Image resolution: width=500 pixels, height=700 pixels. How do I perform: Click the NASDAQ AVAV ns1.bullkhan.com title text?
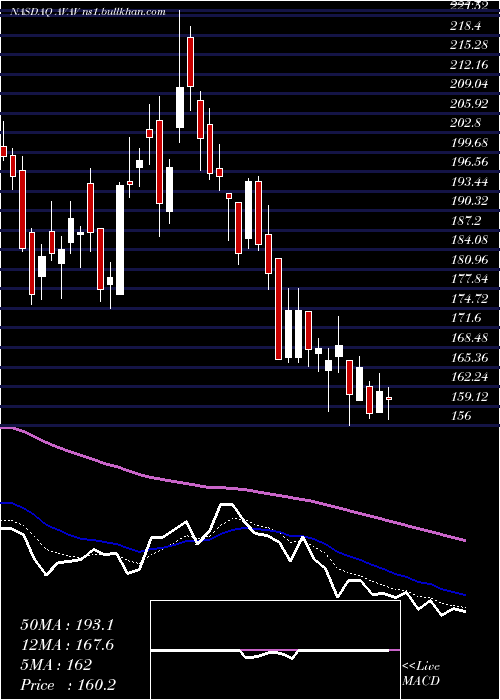click(88, 11)
